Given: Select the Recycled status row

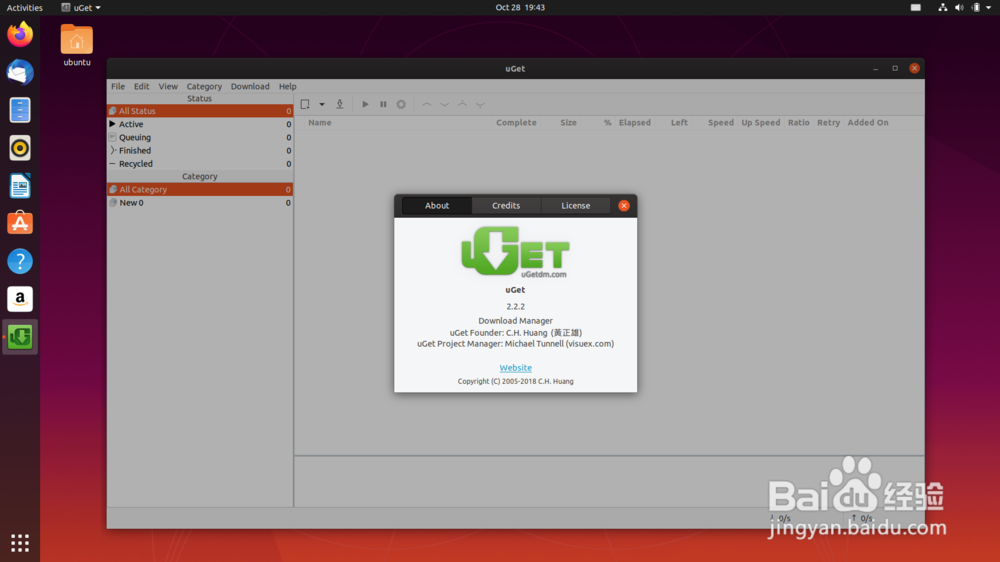Looking at the screenshot, I should (x=200, y=164).
